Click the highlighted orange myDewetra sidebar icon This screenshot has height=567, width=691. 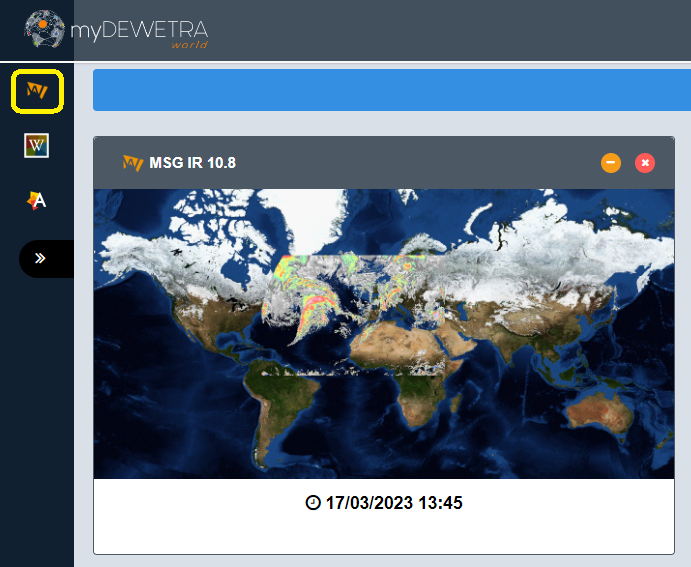coord(37,92)
